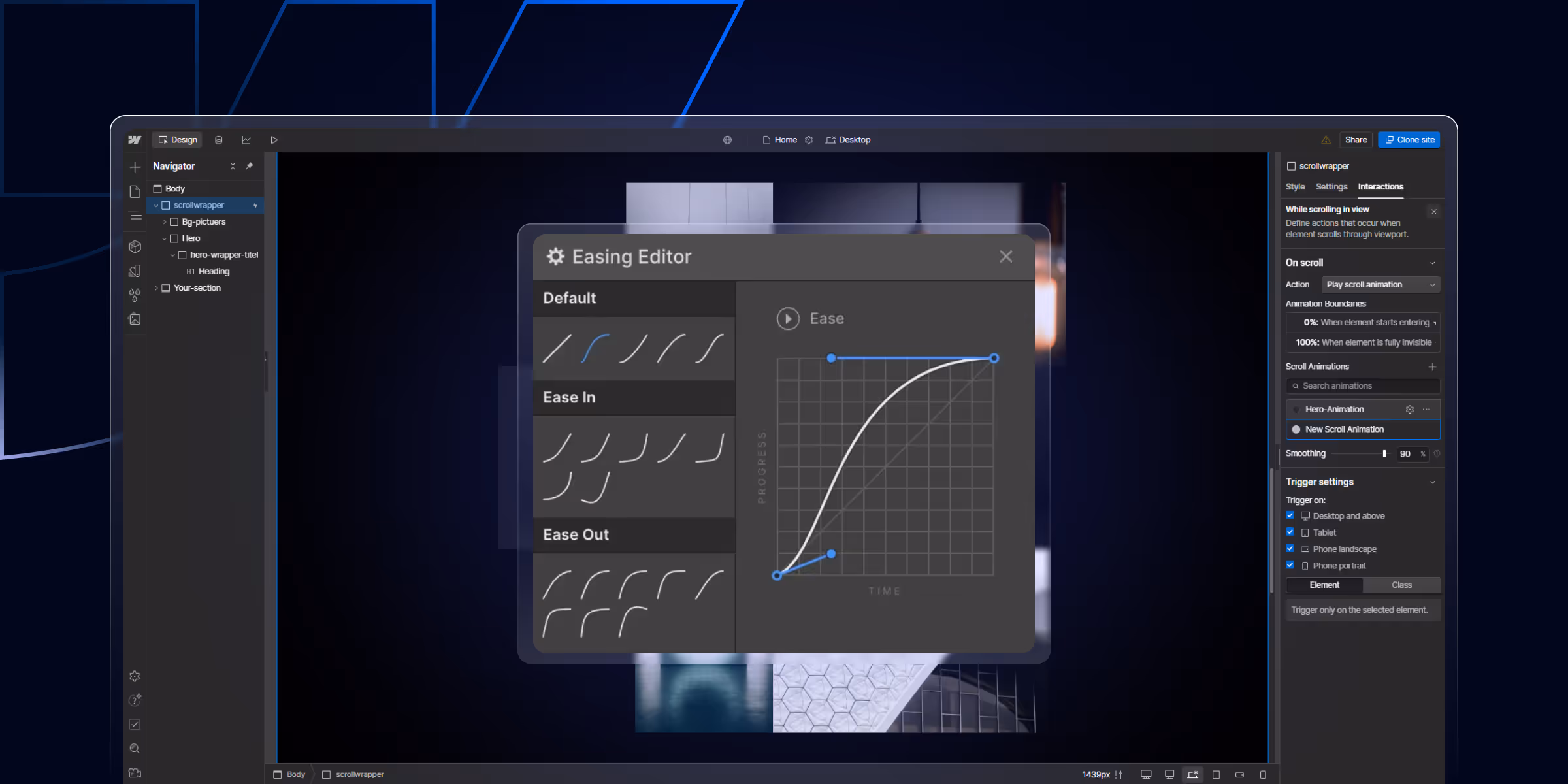Collapse the On scroll section

point(1433,263)
